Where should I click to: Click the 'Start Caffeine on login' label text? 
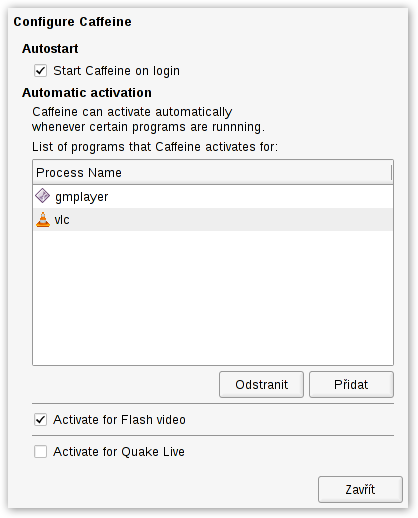[x=116, y=71]
